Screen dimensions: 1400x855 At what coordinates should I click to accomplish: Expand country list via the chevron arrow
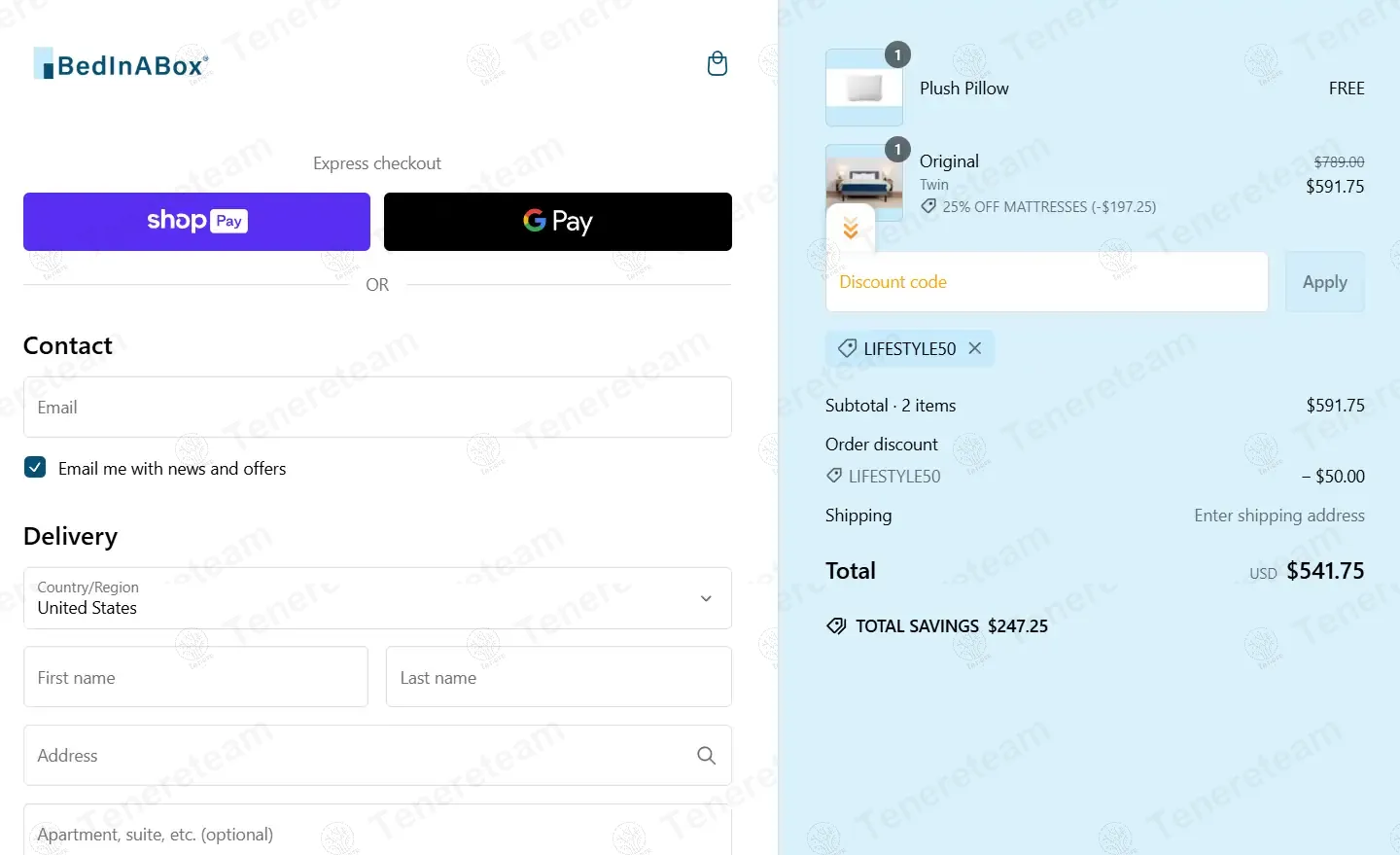click(706, 598)
